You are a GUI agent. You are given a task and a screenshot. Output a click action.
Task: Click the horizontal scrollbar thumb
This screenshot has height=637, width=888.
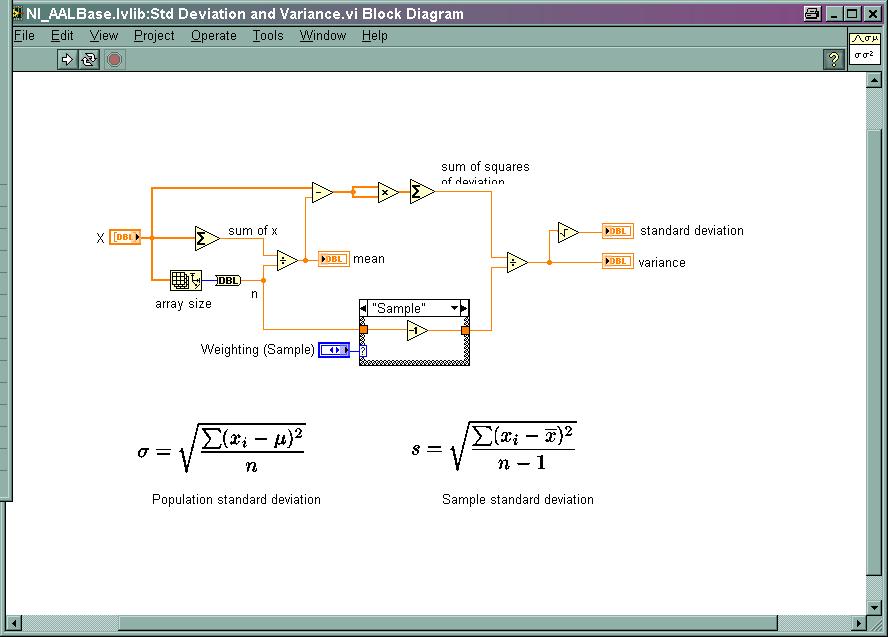448,623
